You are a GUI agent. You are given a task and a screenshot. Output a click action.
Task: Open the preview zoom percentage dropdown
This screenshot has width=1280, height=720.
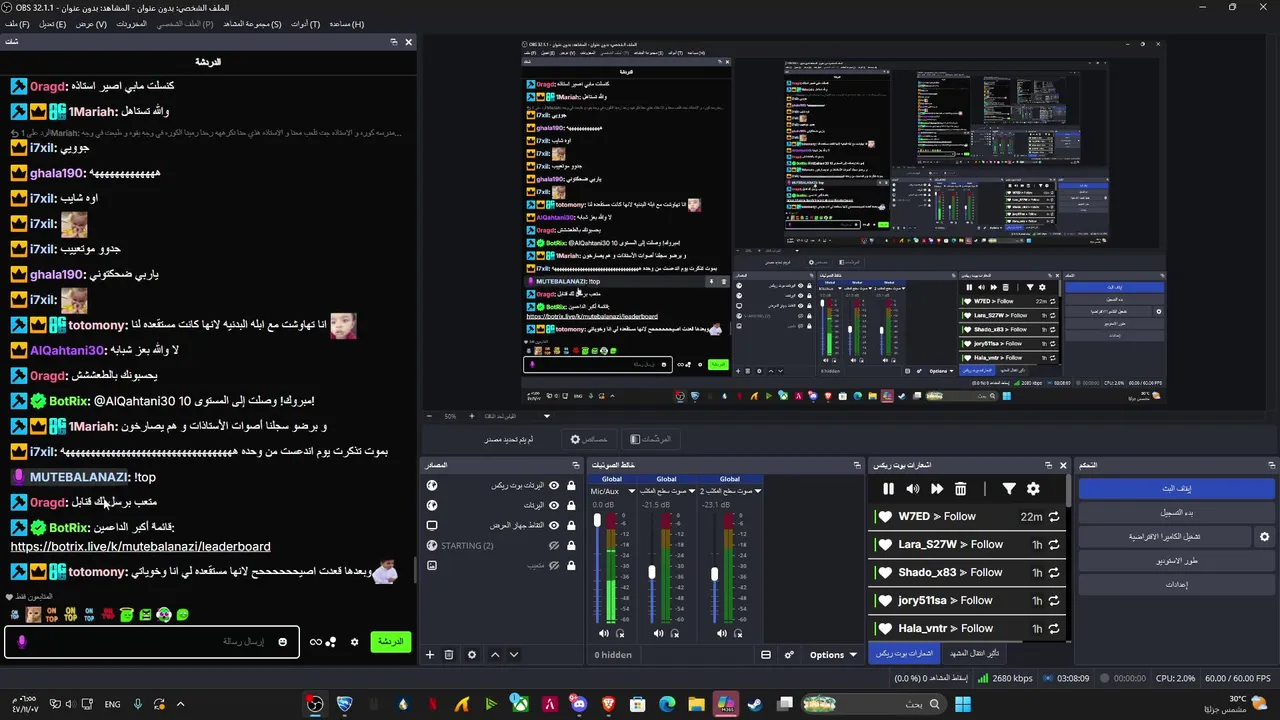coord(547,416)
